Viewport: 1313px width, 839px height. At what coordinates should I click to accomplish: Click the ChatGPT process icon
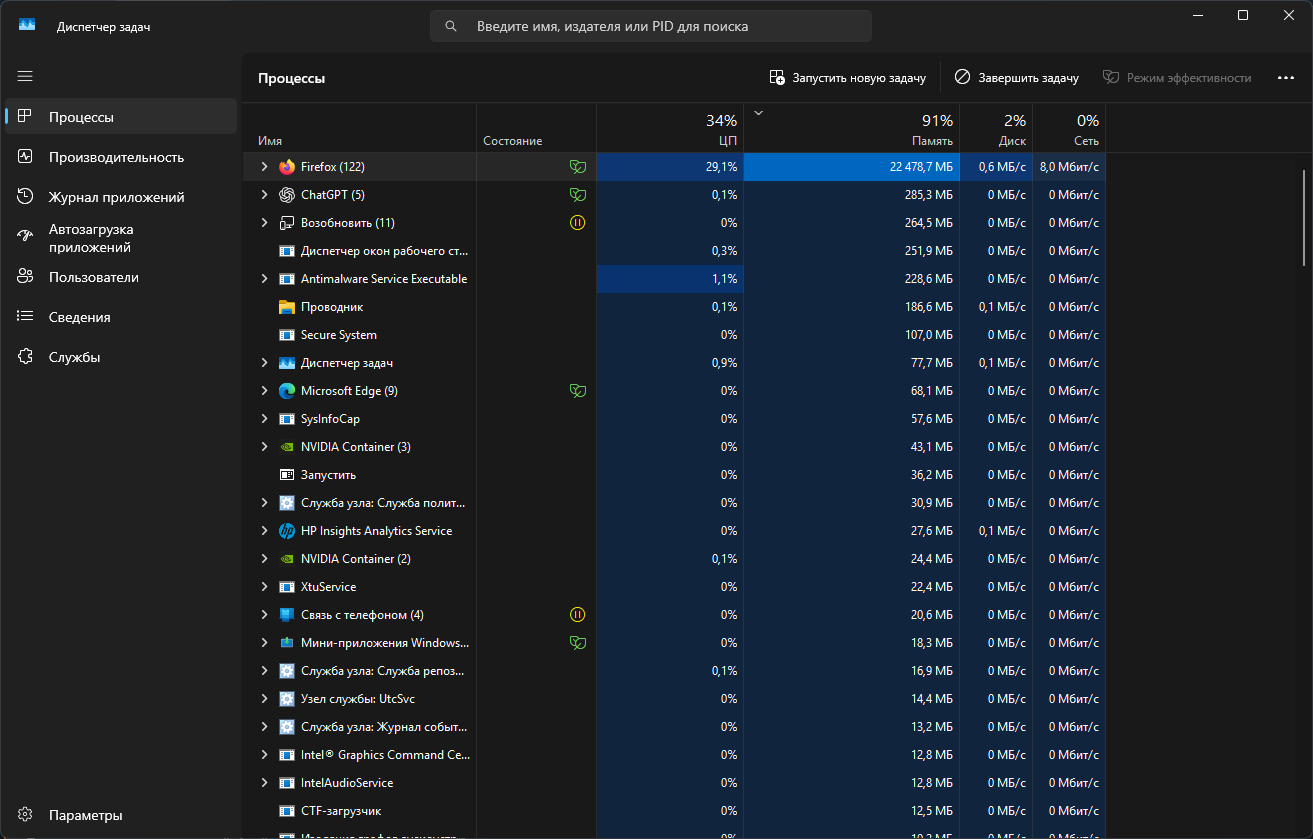pos(287,195)
